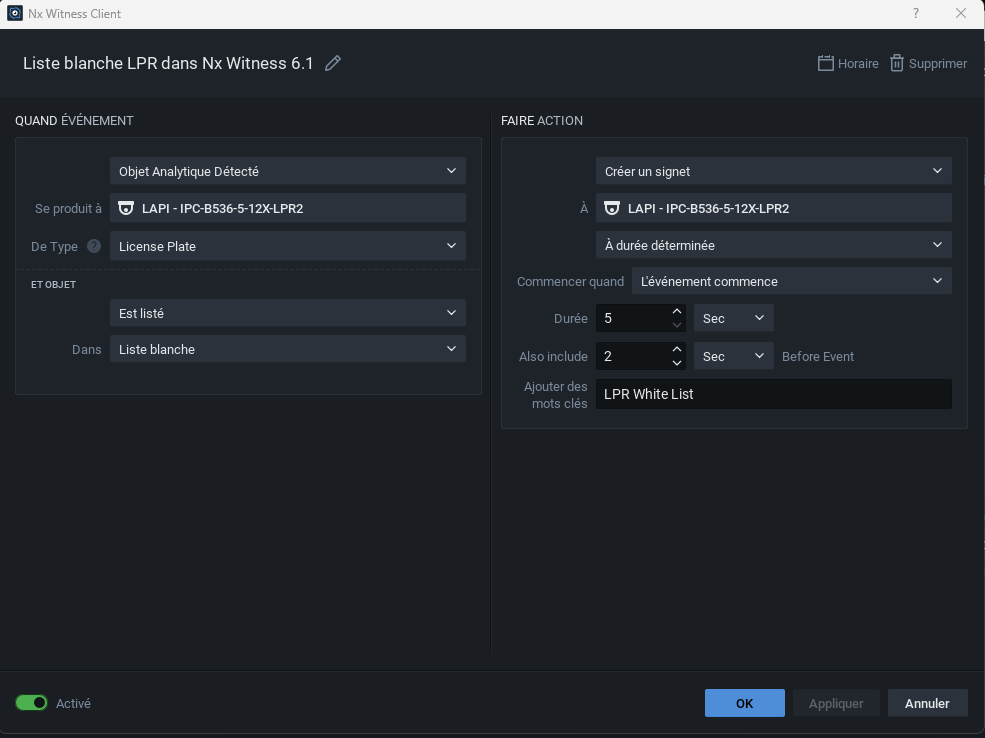The height and width of the screenshot is (738, 985).
Task: Click the camera icon in action À field
Action: coord(612,208)
